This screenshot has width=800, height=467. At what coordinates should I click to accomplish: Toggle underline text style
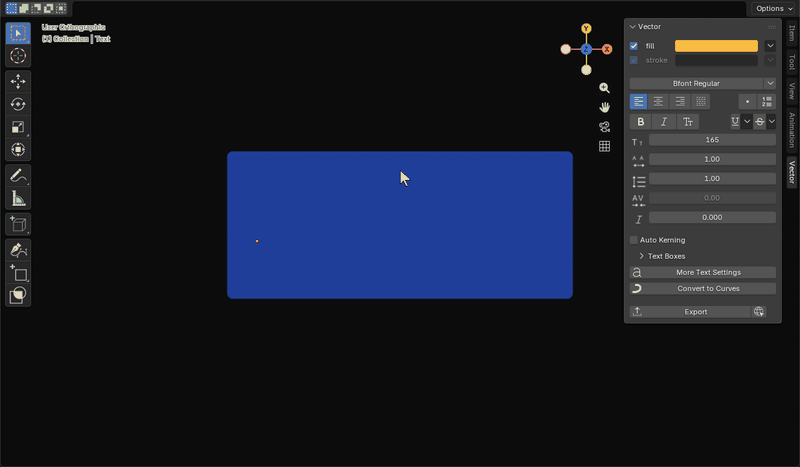click(x=735, y=121)
